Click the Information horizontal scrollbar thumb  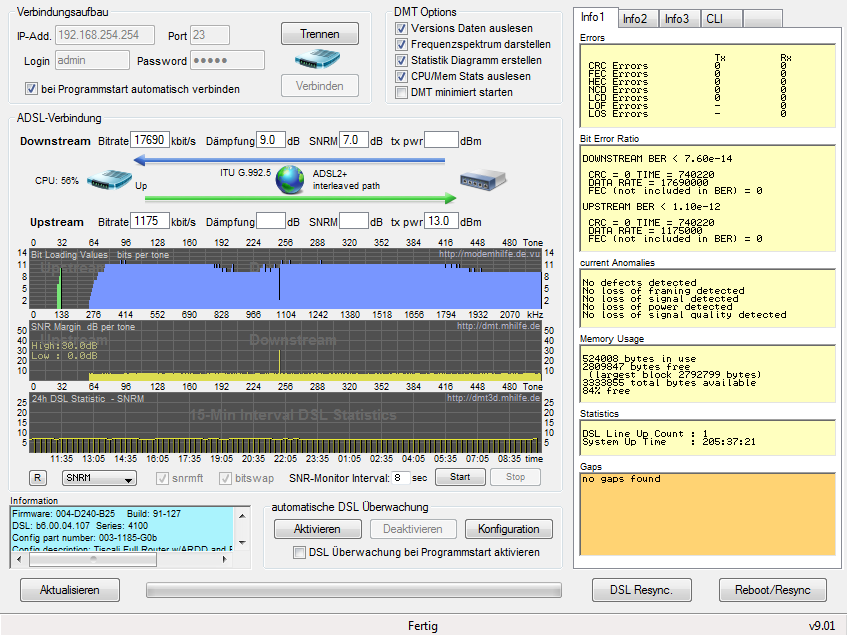(x=93, y=560)
